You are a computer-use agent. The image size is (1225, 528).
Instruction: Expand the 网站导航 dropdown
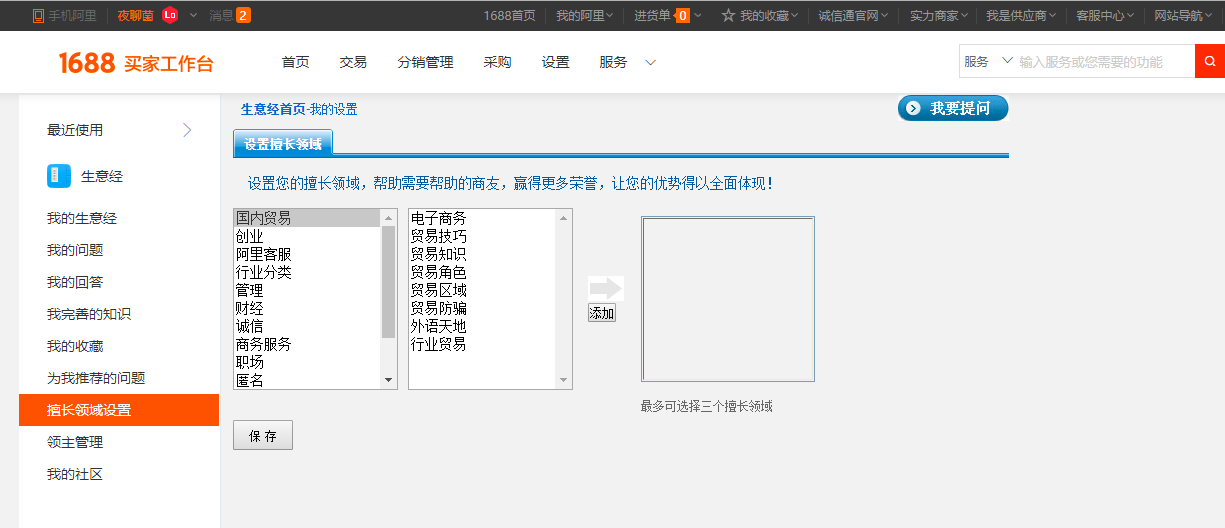(x=1208, y=16)
